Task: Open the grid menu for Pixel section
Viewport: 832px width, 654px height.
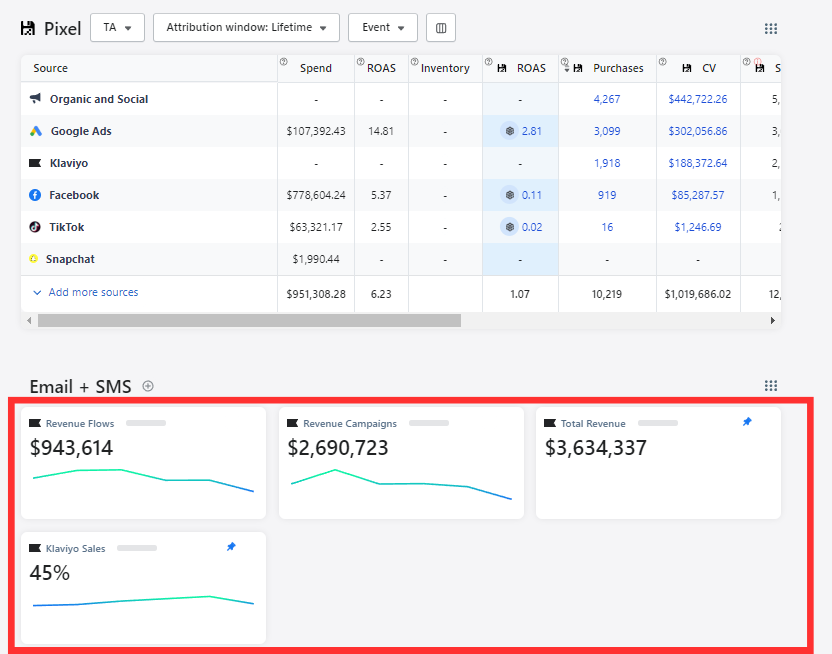Action: pos(770,29)
